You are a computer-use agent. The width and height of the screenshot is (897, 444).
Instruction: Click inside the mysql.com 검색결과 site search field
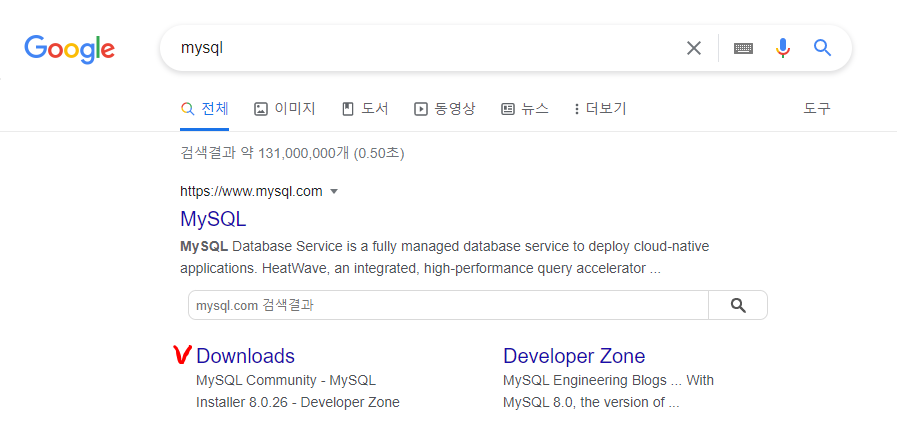pos(448,306)
